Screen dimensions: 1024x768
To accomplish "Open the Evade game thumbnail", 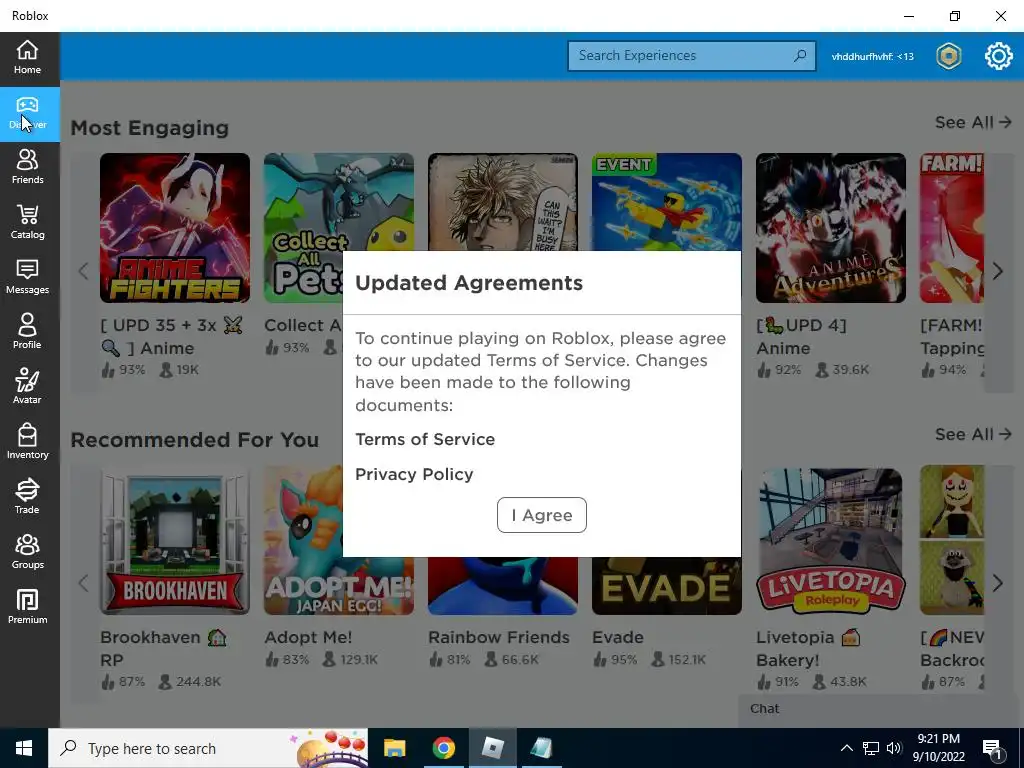I will (667, 586).
